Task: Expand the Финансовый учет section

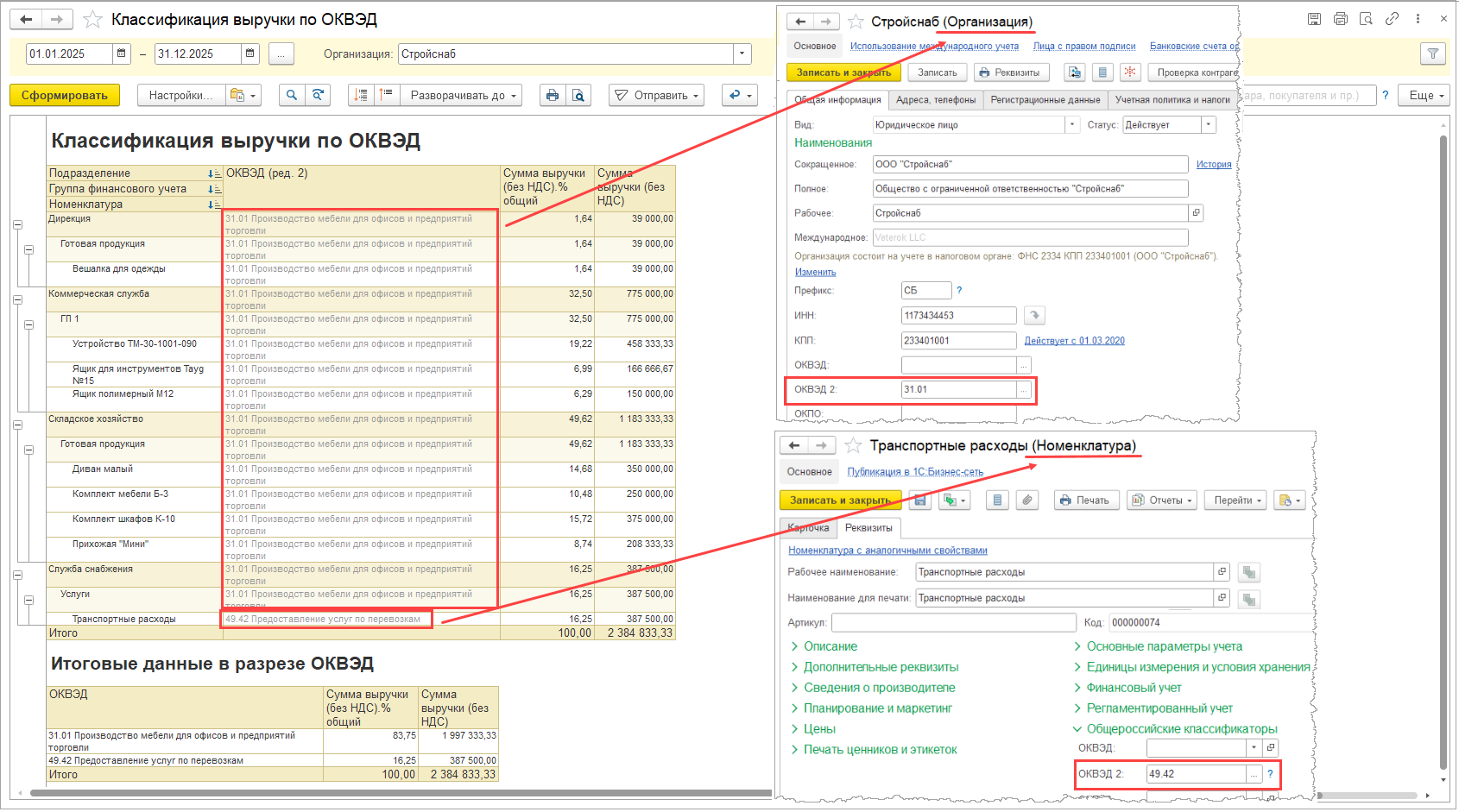Action: tap(1134, 688)
